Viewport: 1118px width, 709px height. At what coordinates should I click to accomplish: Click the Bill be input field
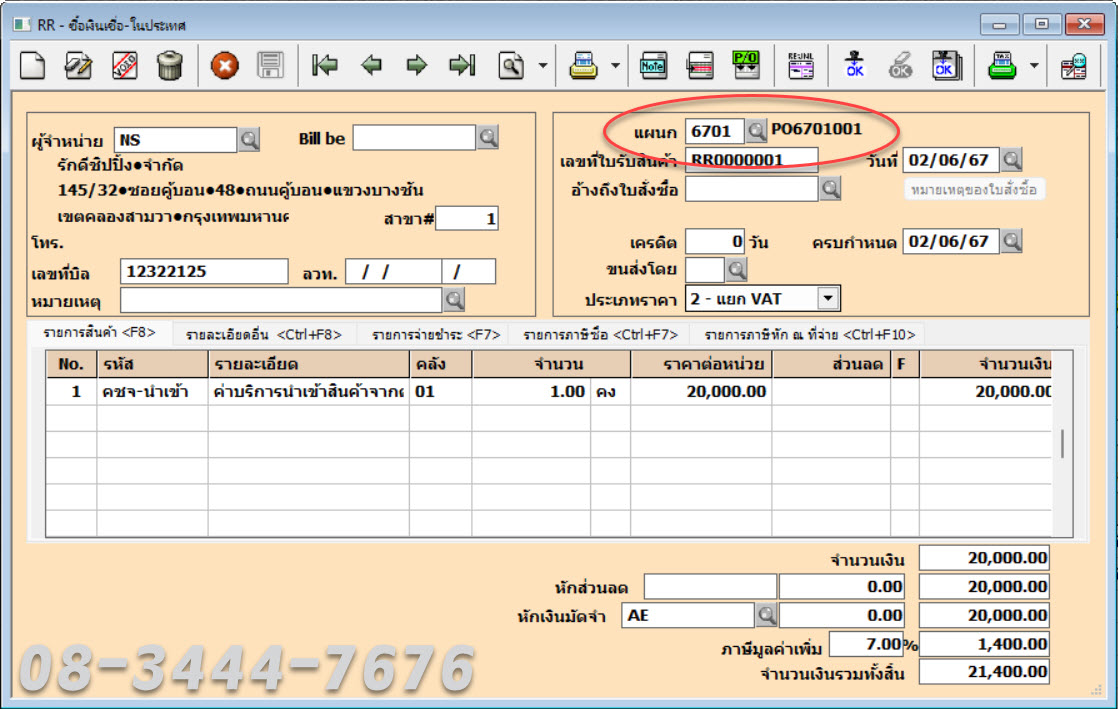414,138
